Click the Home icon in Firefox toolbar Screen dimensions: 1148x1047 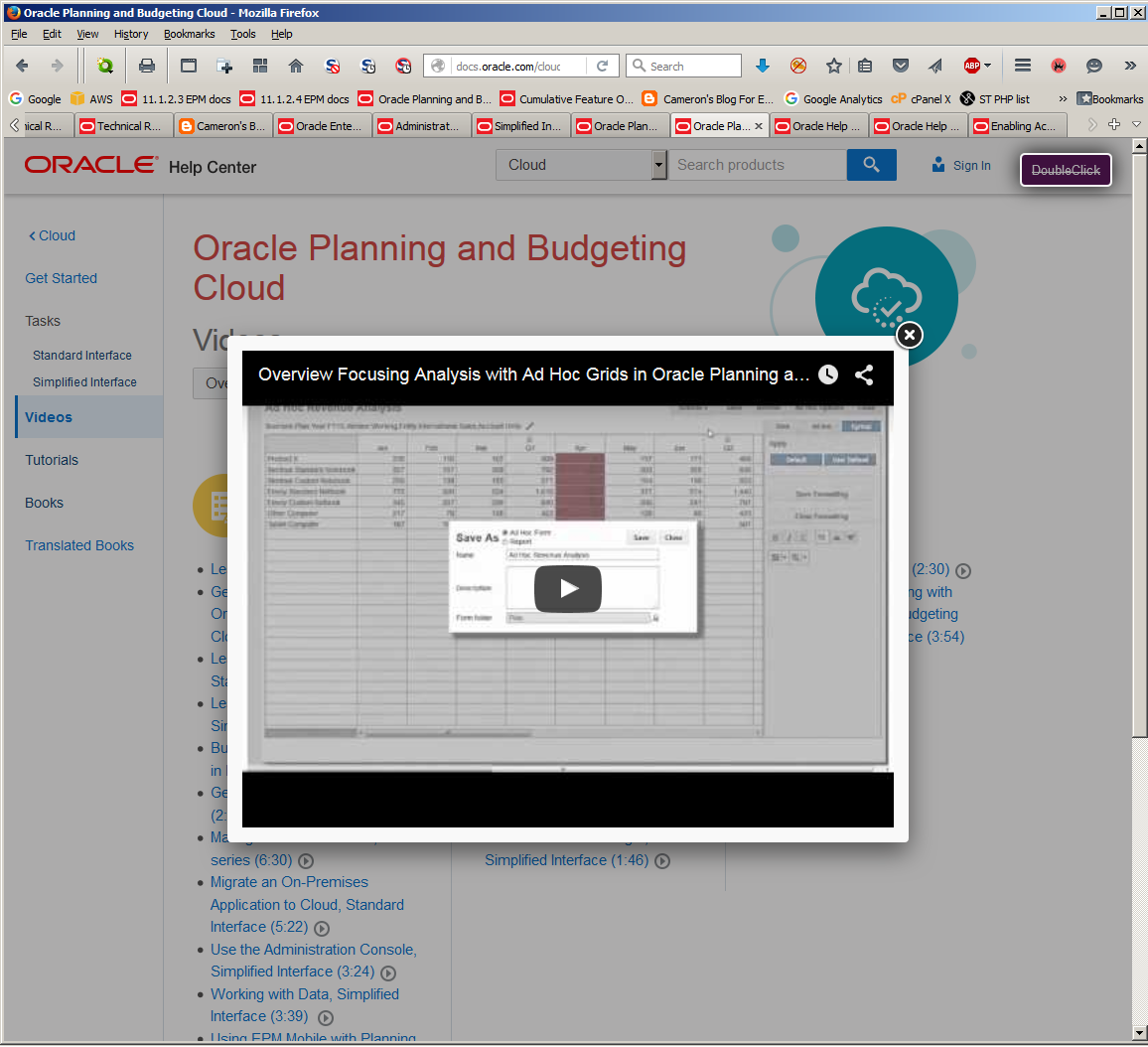pos(296,66)
